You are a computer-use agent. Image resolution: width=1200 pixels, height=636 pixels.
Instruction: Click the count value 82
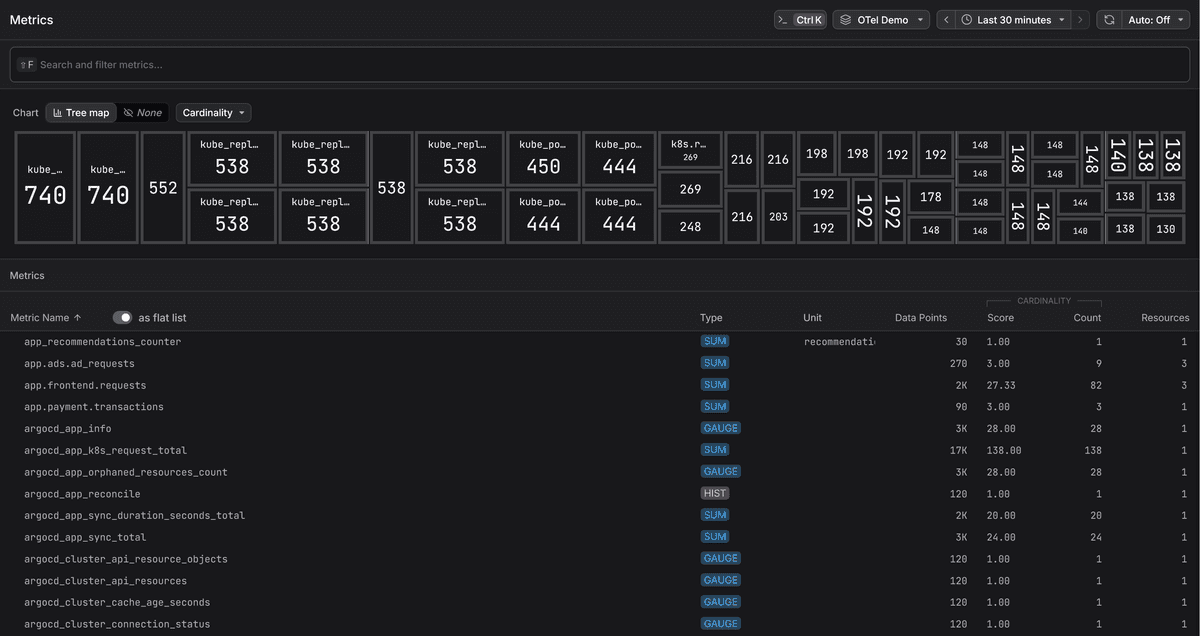(x=1096, y=385)
